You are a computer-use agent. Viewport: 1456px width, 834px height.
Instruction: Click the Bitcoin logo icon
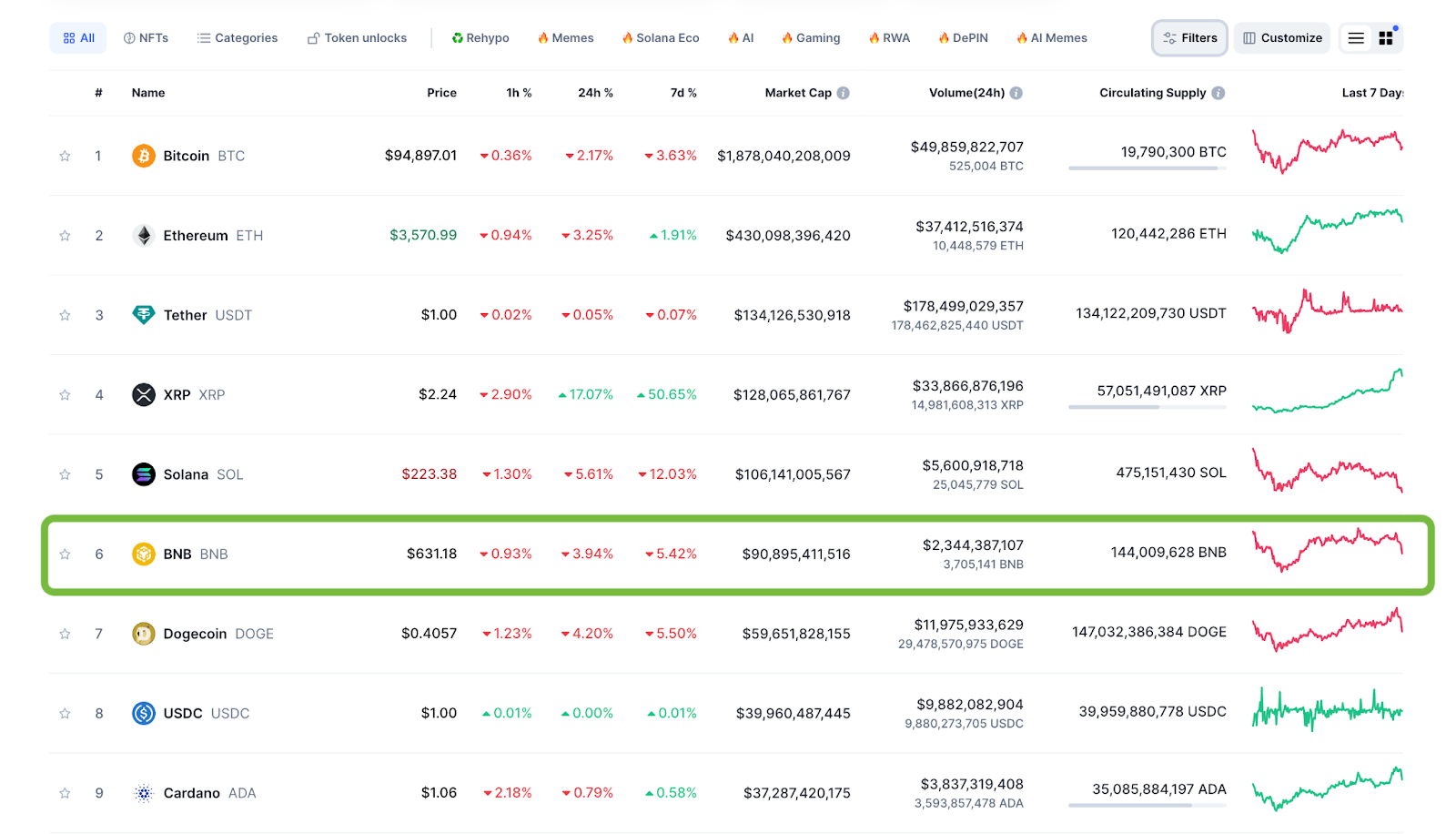click(x=144, y=156)
